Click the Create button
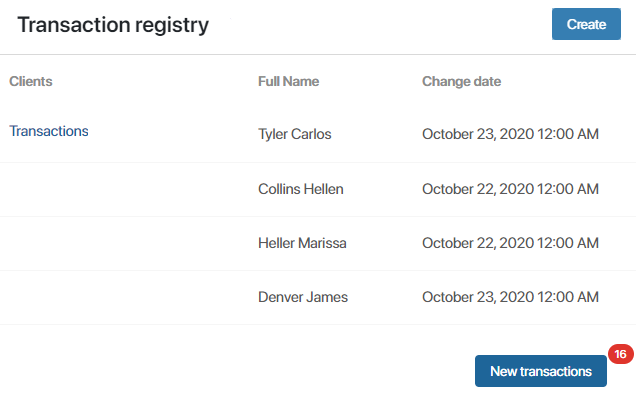Viewport: 636px width, 399px height. point(586,24)
